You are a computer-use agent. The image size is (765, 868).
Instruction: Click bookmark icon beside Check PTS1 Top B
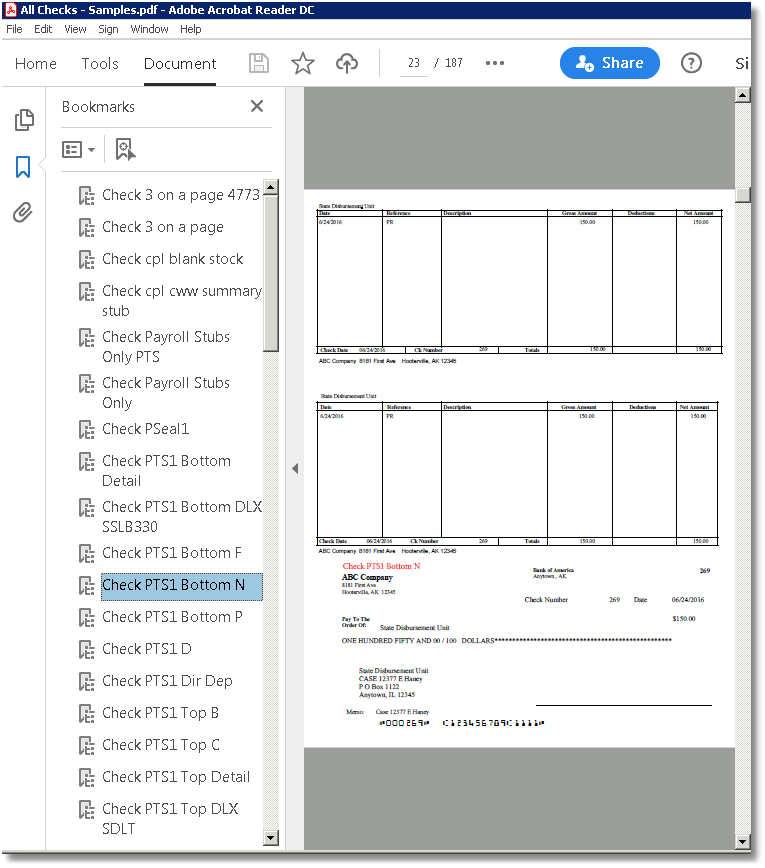click(x=86, y=714)
